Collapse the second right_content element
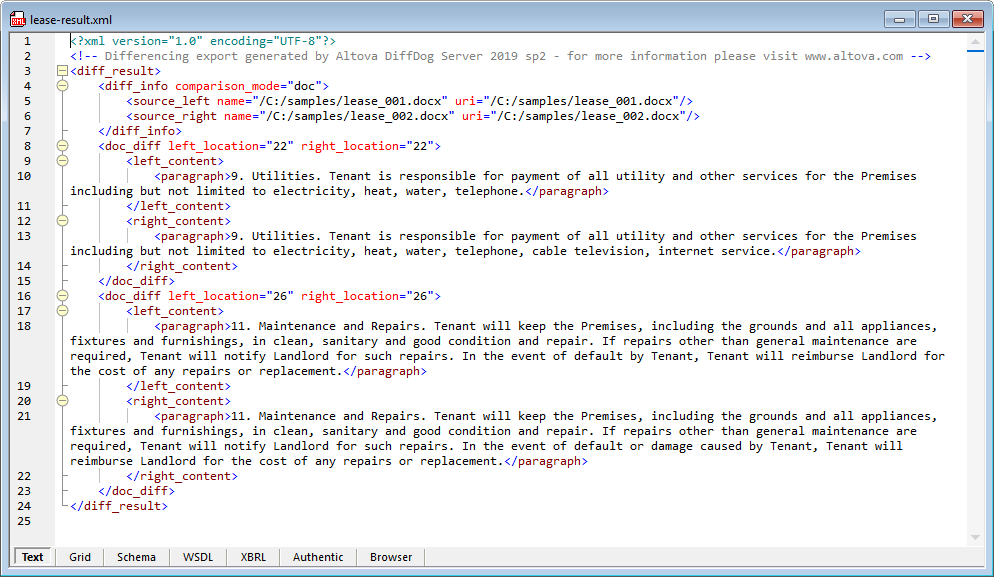This screenshot has height=577, width=994. tap(62, 400)
